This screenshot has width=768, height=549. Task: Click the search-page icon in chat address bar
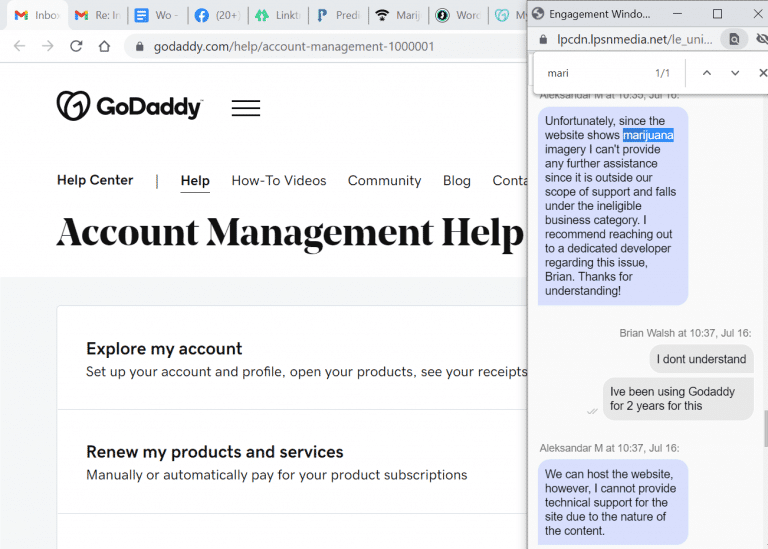coord(733,39)
